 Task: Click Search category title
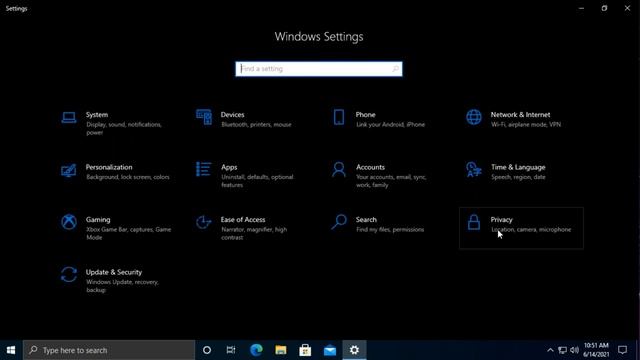[366, 220]
